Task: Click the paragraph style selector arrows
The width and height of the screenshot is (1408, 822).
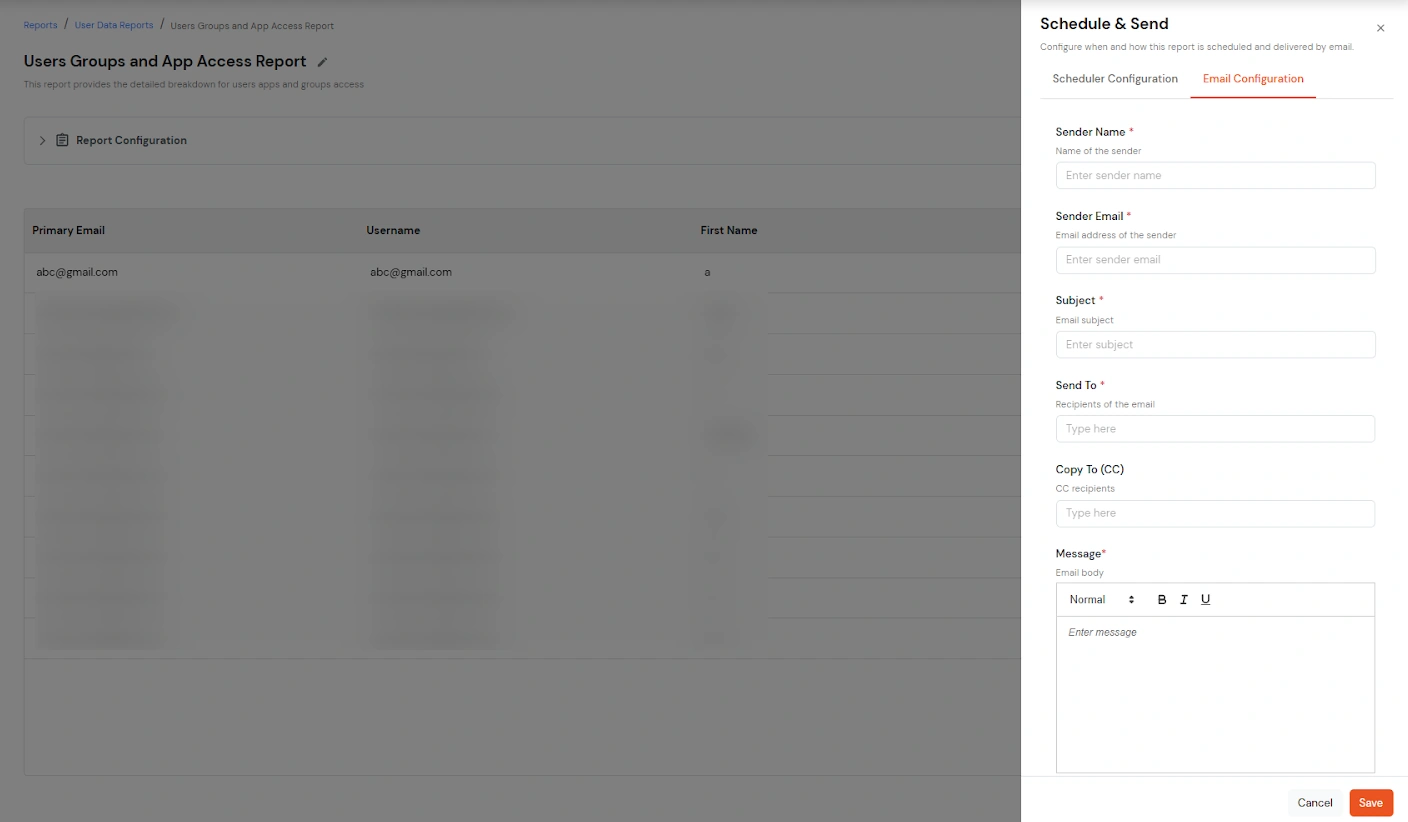Action: tap(1130, 599)
